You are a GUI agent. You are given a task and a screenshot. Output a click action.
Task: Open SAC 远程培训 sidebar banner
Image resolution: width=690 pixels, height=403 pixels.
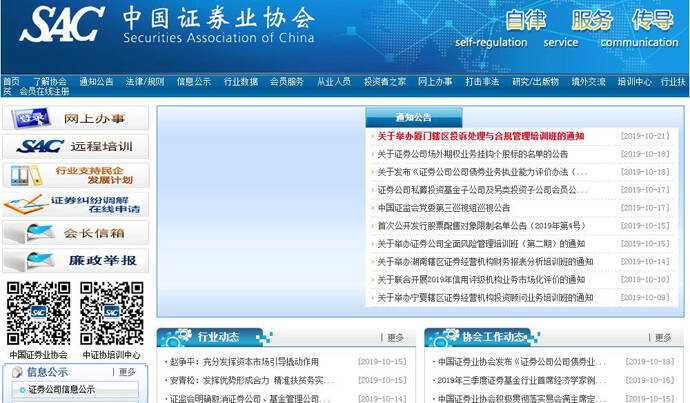click(x=76, y=147)
